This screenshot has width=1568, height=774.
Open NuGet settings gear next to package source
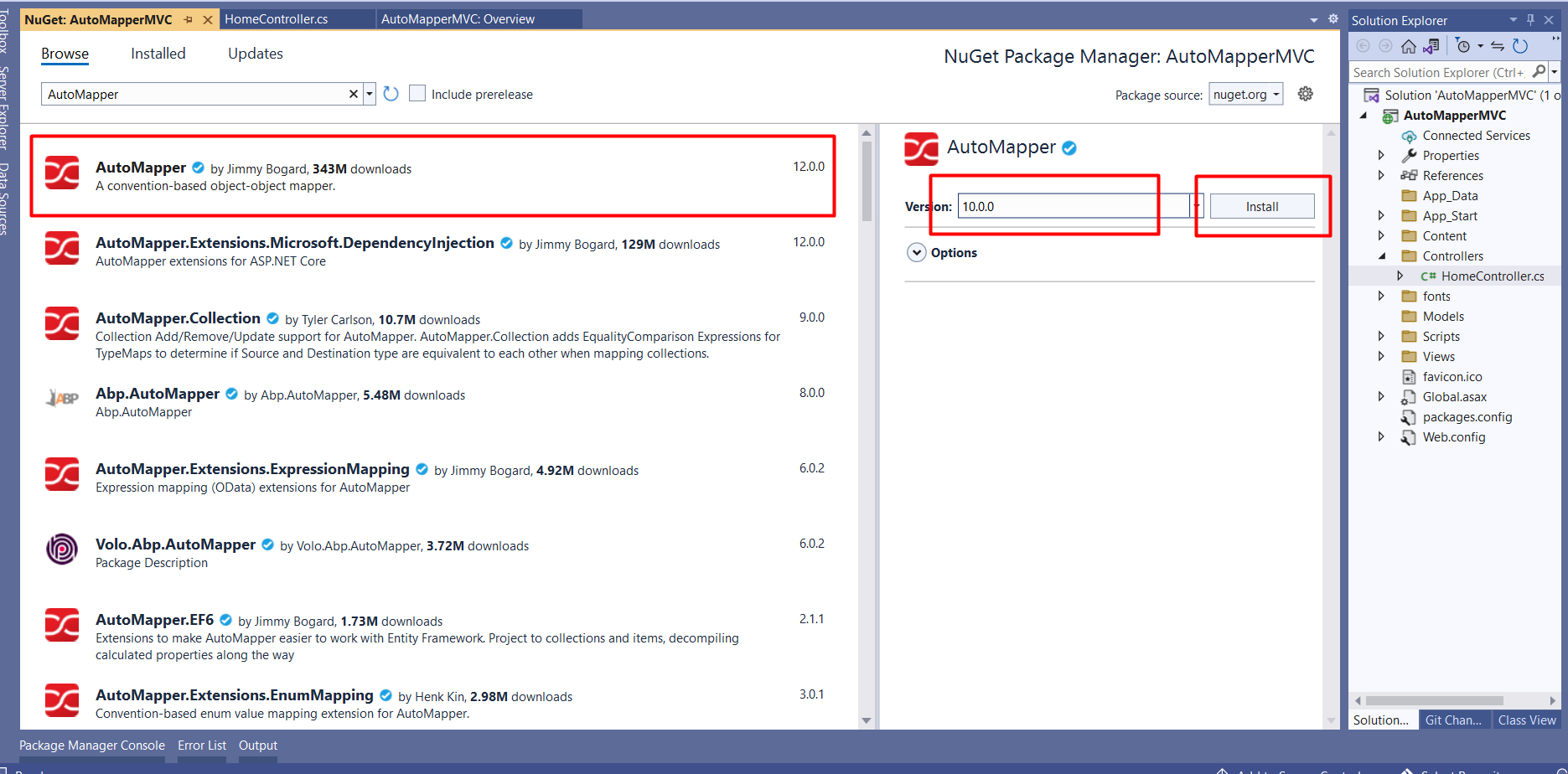(x=1306, y=94)
